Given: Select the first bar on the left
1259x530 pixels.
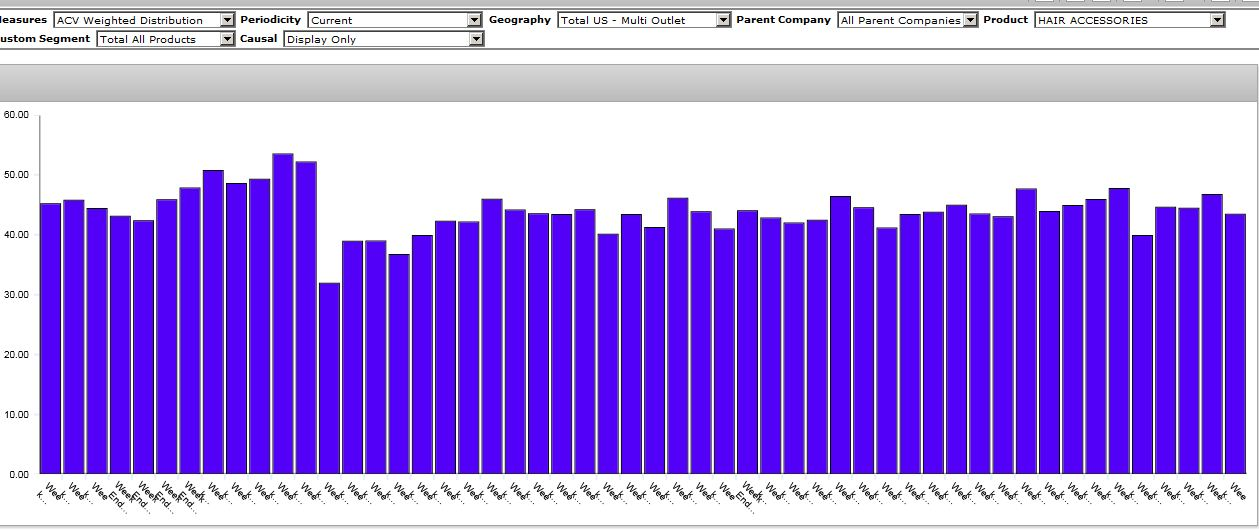Looking at the screenshot, I should pos(50,338).
